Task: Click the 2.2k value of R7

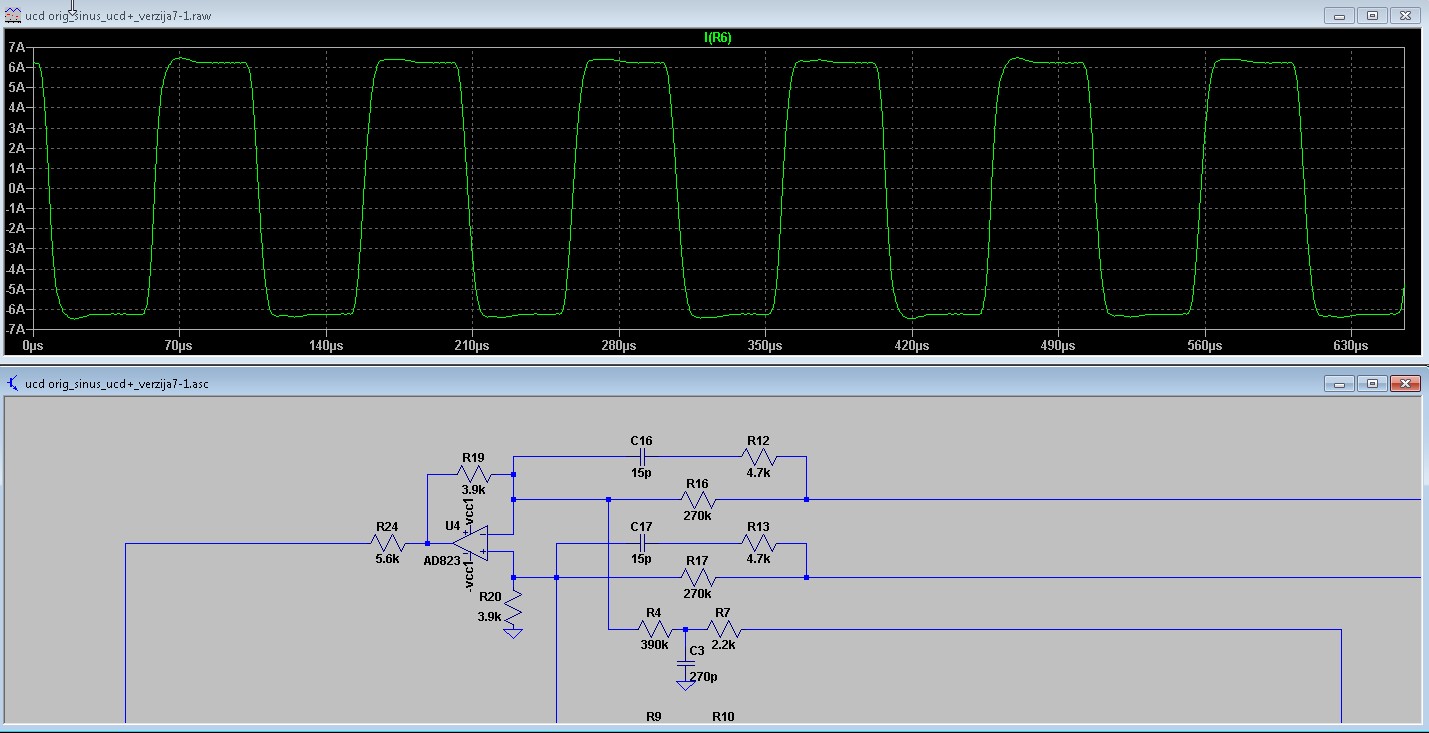Action: 723,645
